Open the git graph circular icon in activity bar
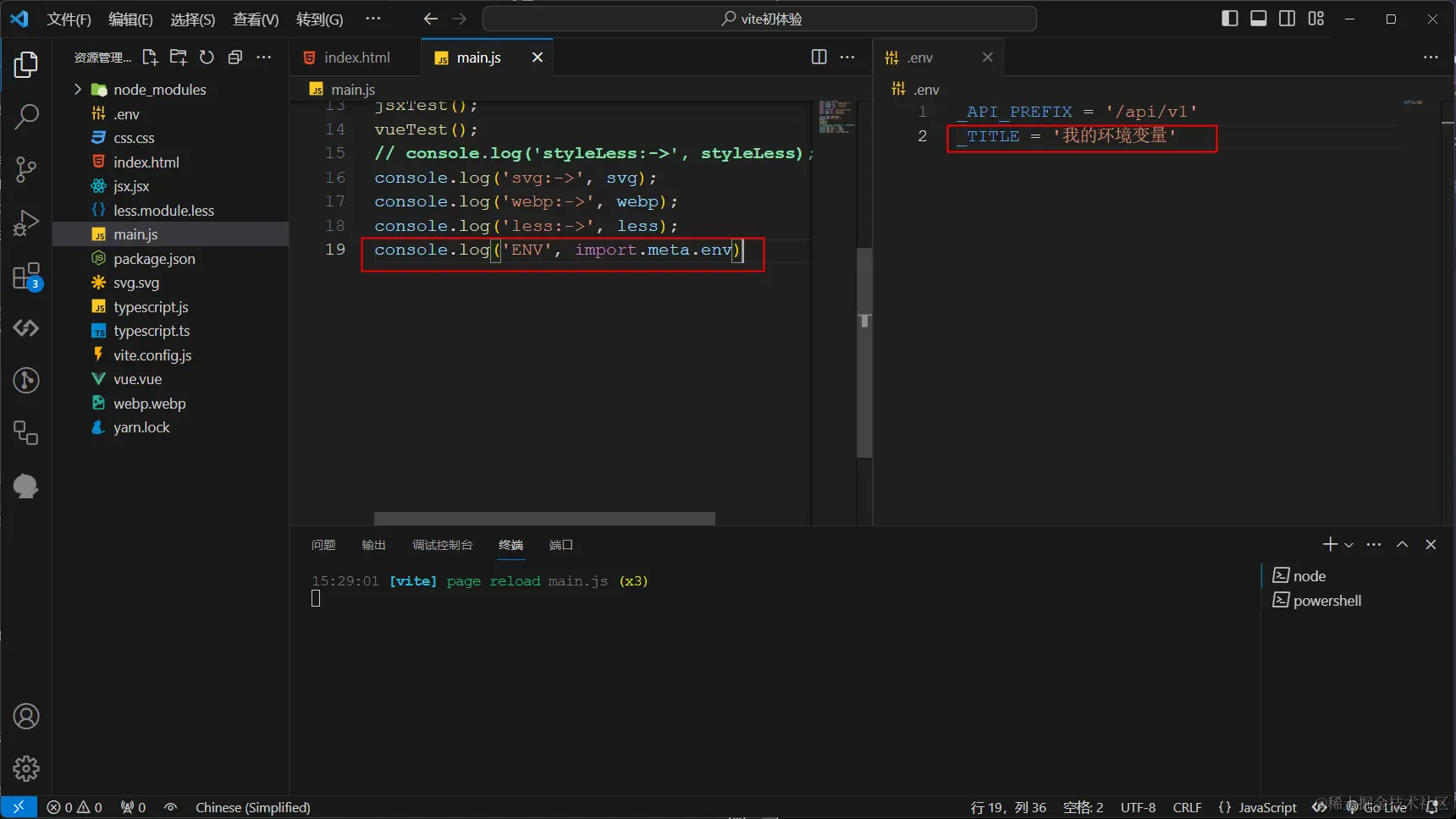The image size is (1456, 819). point(26,381)
